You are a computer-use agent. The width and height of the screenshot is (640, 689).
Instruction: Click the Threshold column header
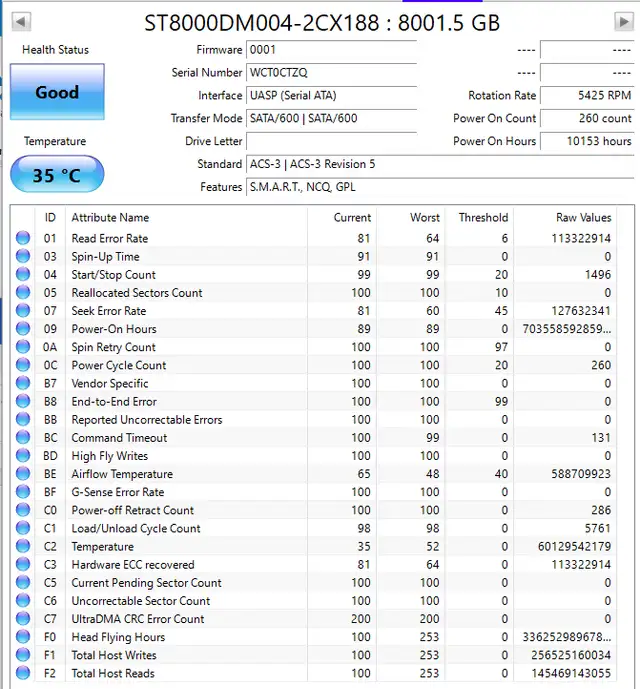(483, 218)
